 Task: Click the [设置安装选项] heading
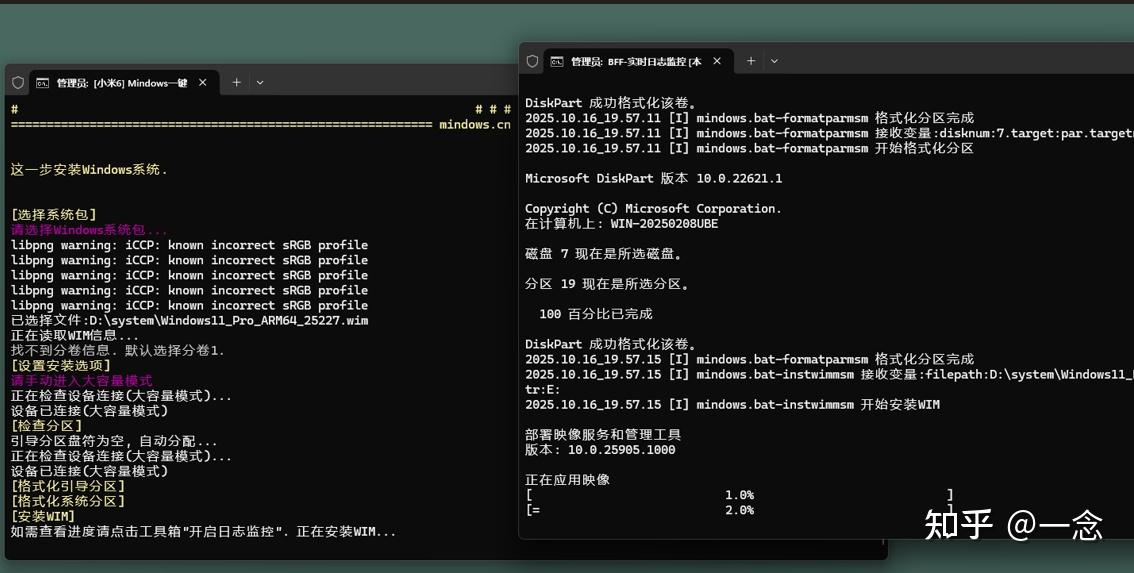[x=61, y=365]
